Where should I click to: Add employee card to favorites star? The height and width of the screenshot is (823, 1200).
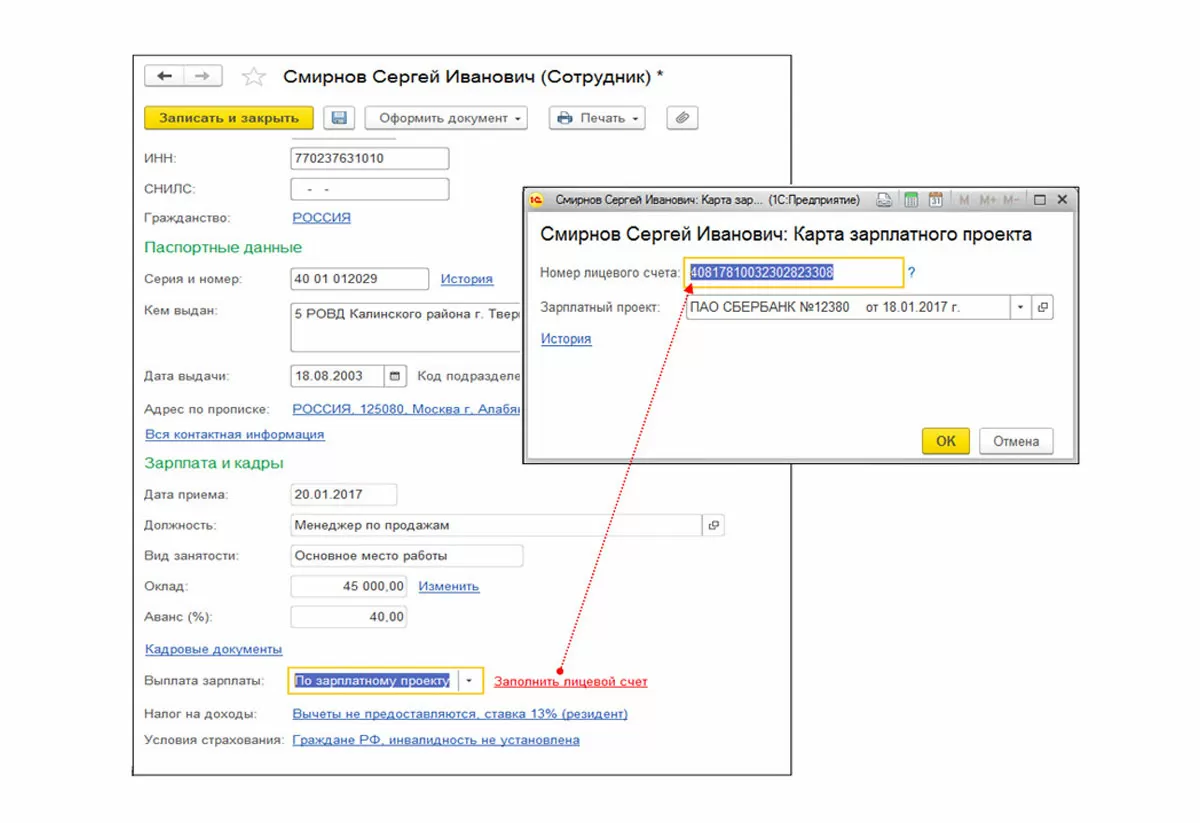[x=254, y=77]
